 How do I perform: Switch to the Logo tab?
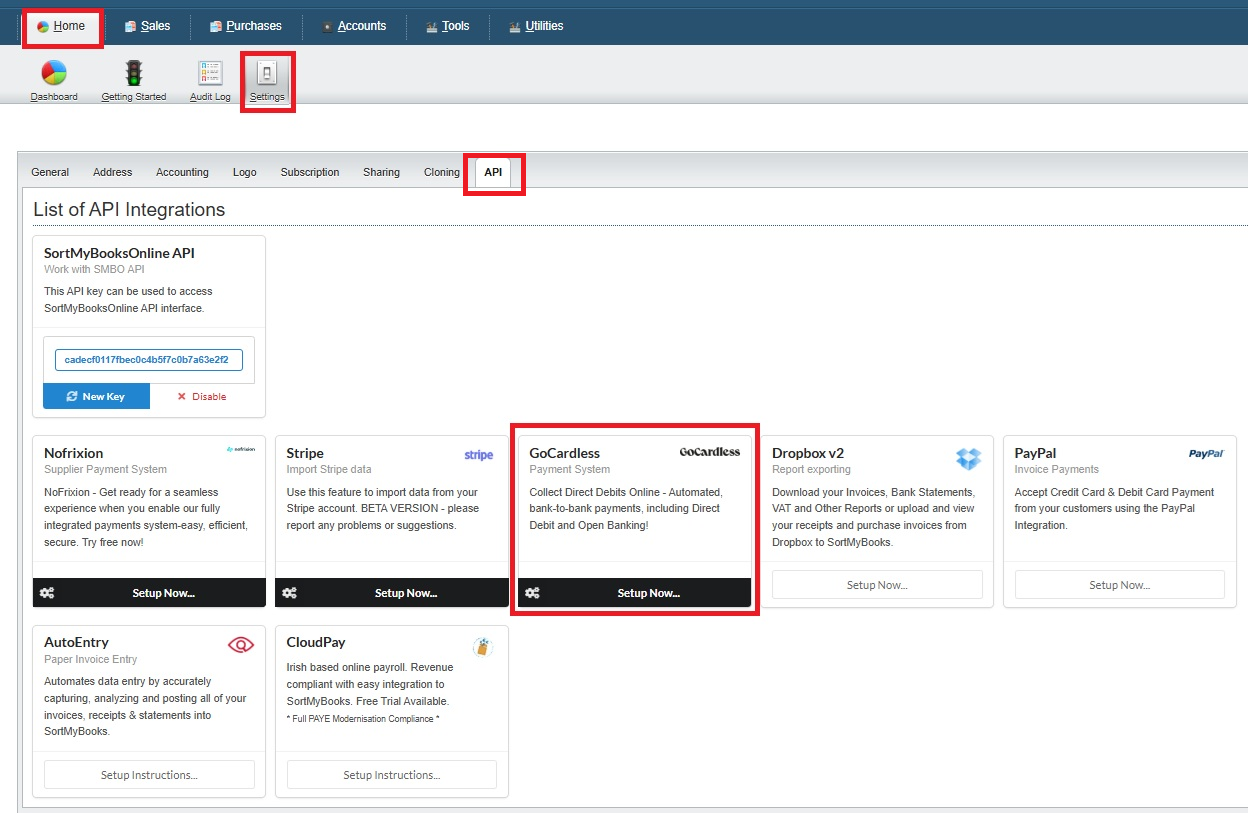245,172
